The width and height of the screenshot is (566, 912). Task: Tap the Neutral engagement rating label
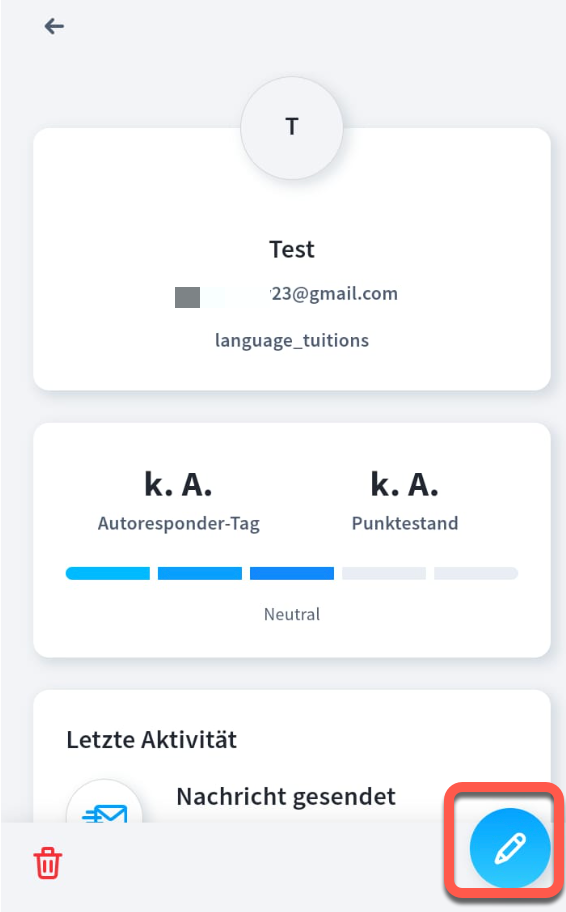292,614
